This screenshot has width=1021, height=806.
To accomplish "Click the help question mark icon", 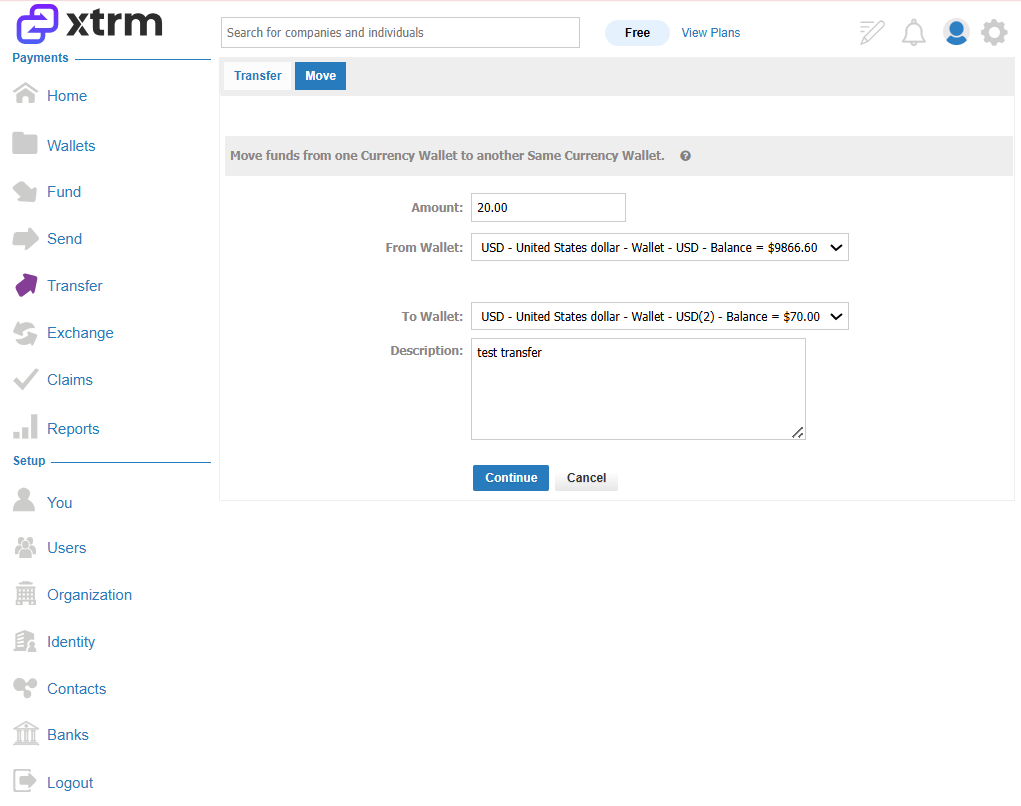I will pos(685,156).
